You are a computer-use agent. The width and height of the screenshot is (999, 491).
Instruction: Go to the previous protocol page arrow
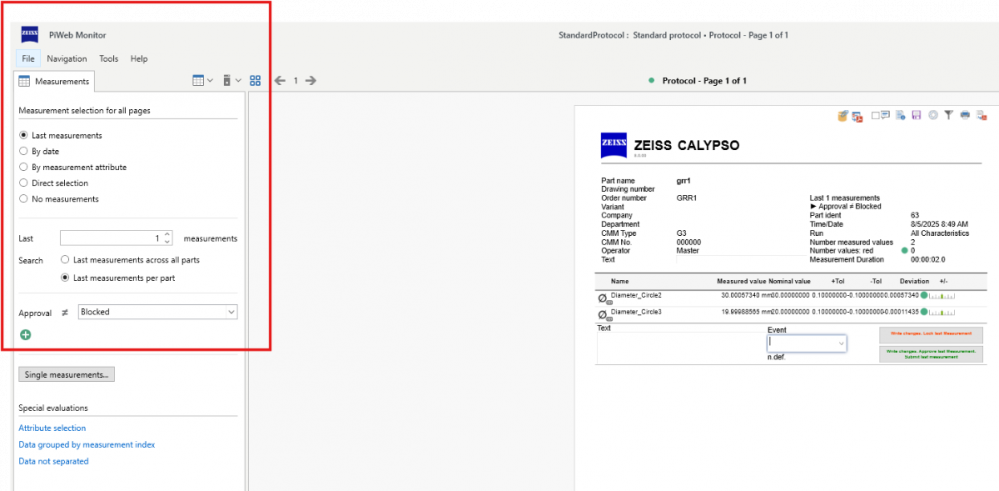280,81
